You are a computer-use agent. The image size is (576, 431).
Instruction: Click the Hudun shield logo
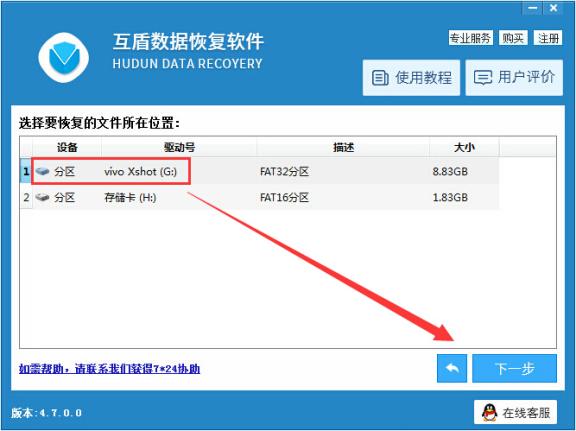64,58
